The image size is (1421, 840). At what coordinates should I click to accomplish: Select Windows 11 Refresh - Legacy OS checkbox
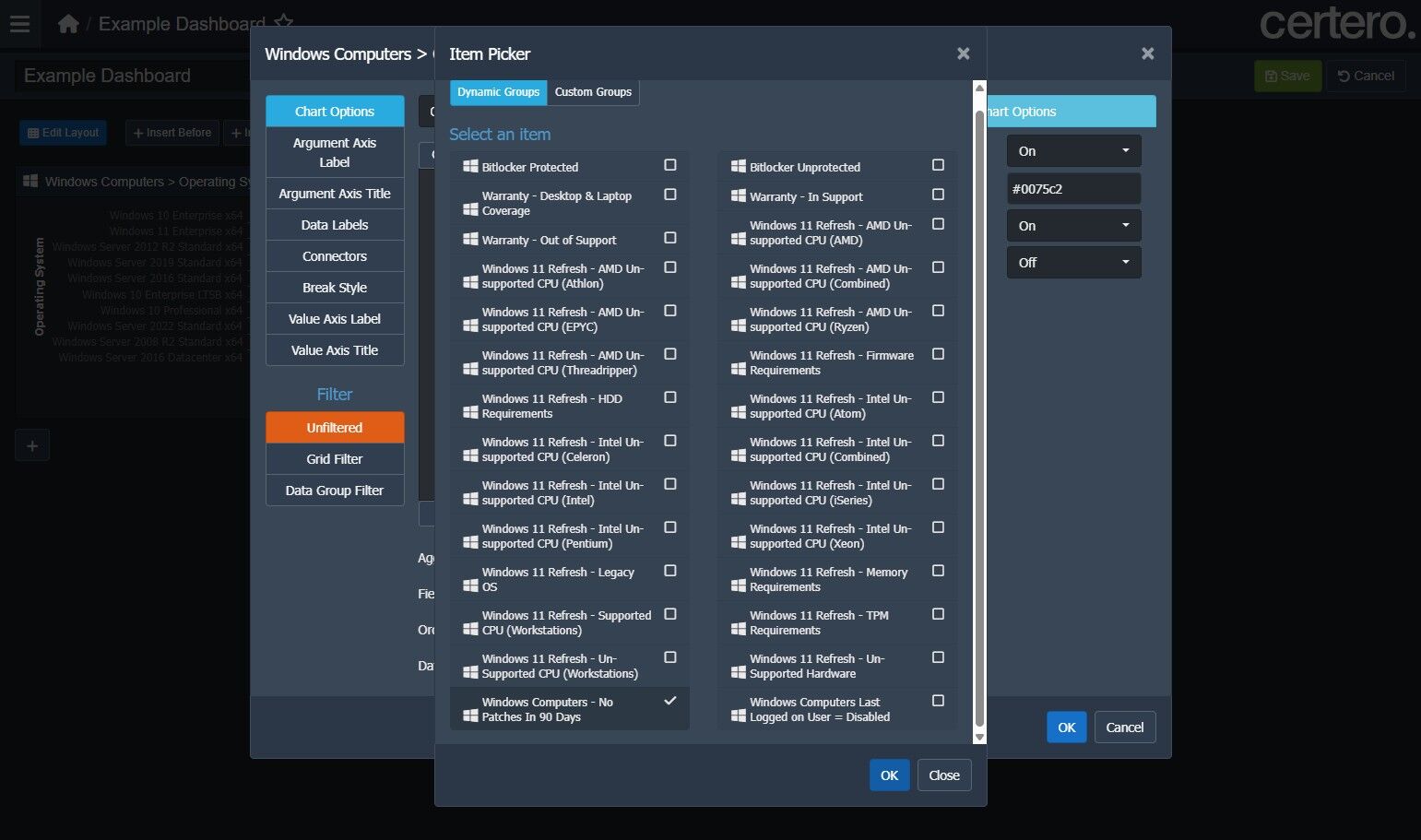point(670,571)
